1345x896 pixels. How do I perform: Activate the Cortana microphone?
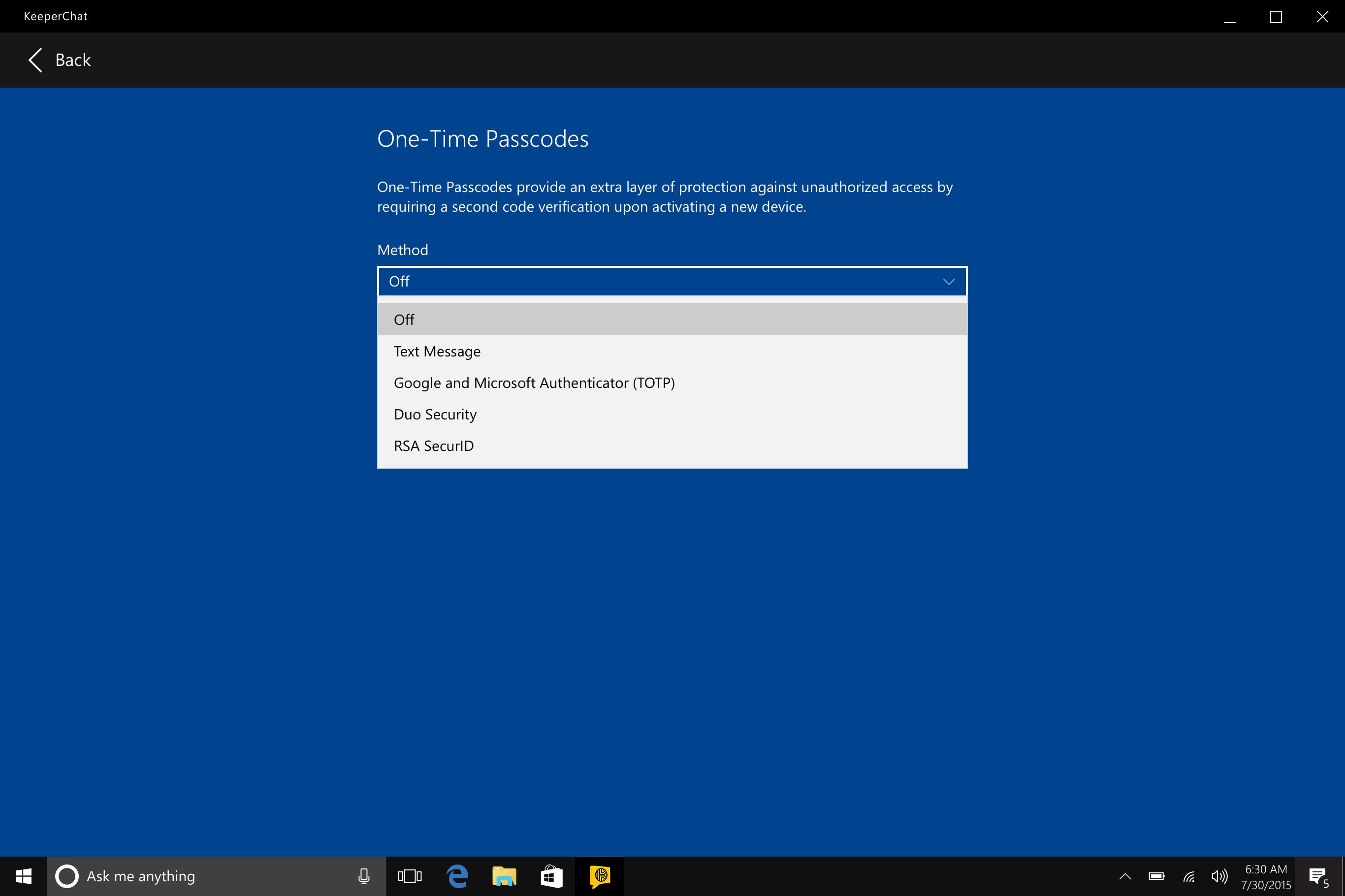click(363, 875)
